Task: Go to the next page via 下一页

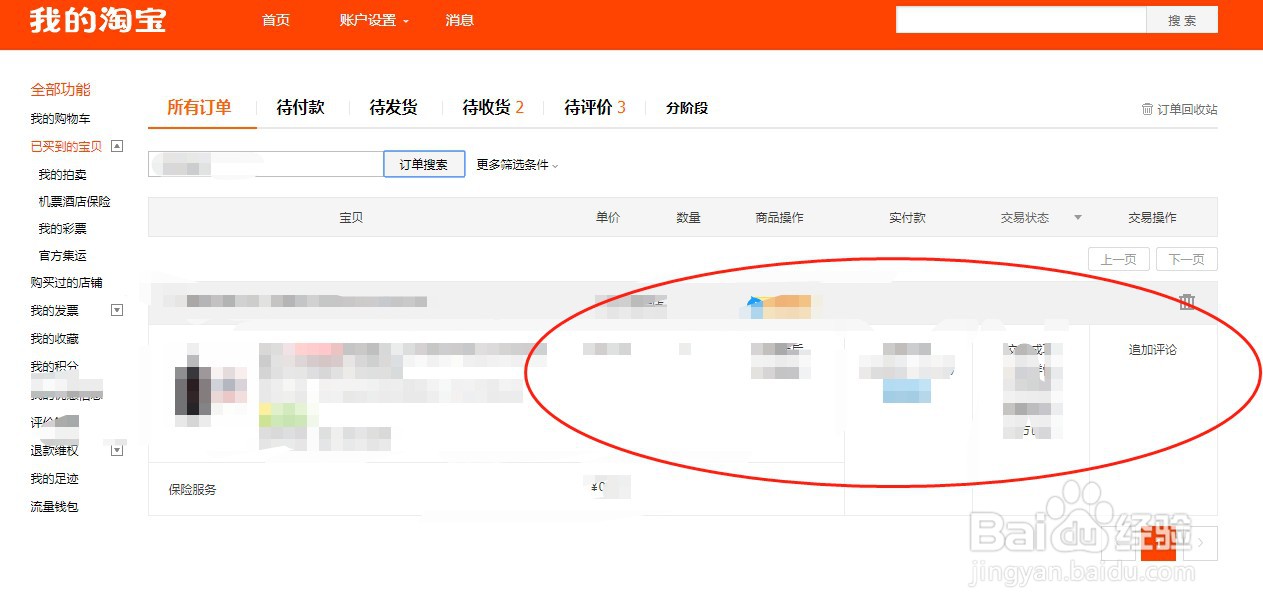Action: 1186,258
